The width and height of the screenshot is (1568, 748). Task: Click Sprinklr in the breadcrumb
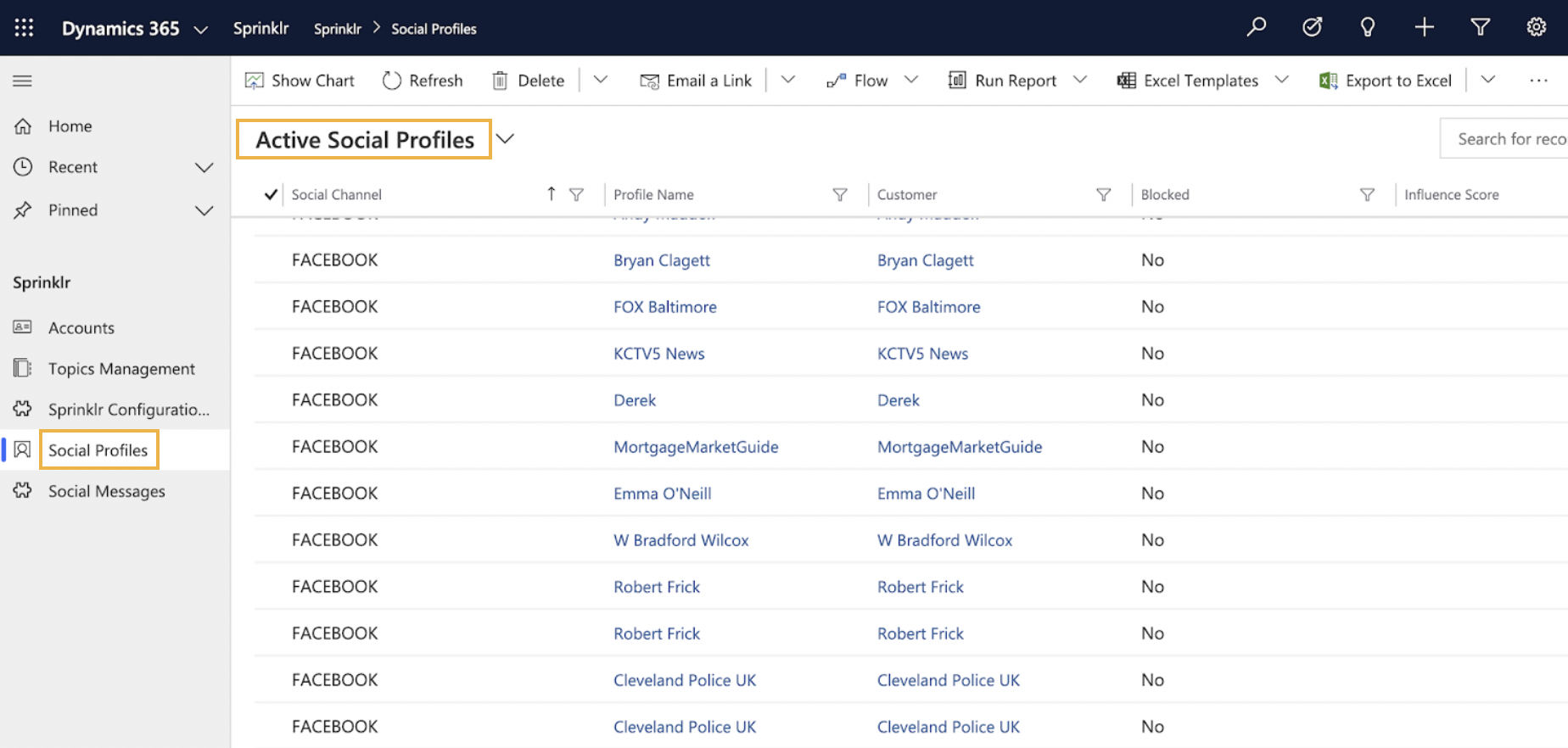338,29
